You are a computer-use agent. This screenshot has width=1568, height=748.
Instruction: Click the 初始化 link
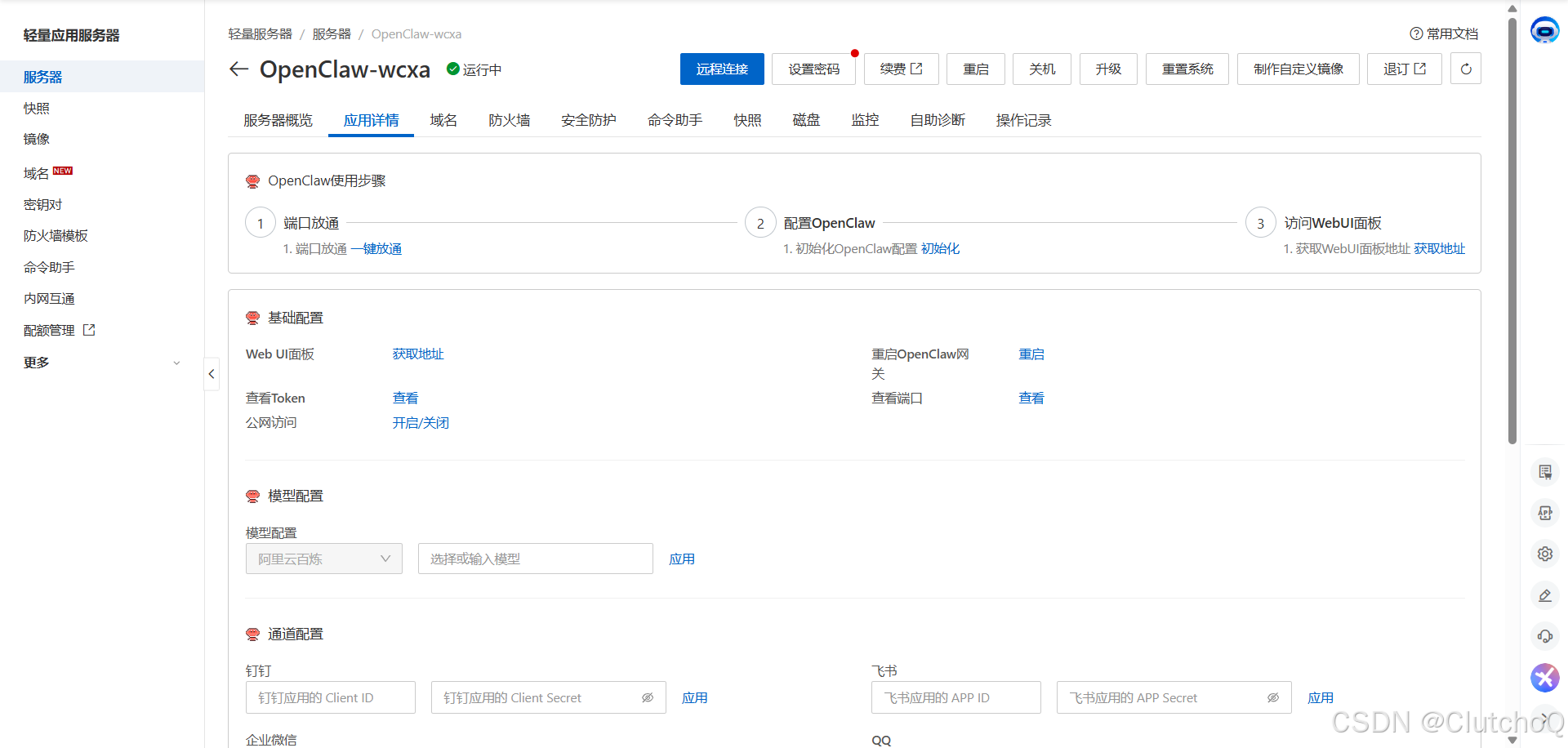coord(940,248)
